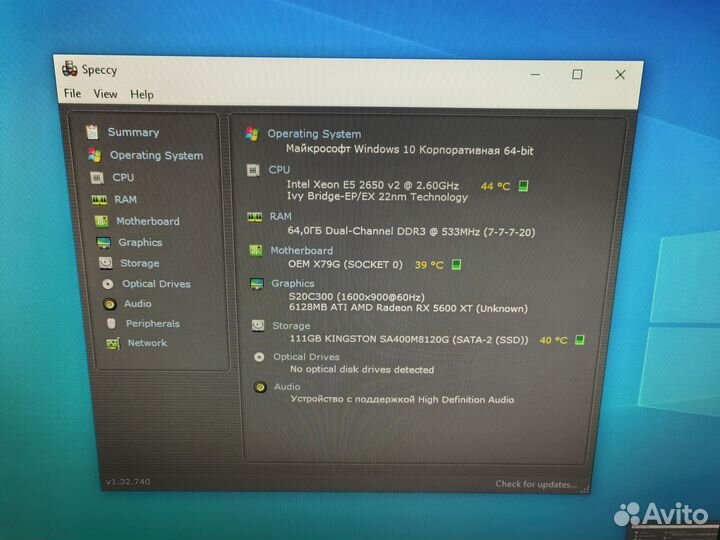Click the green SSD temperature indicator icon

pyautogui.click(x=580, y=340)
